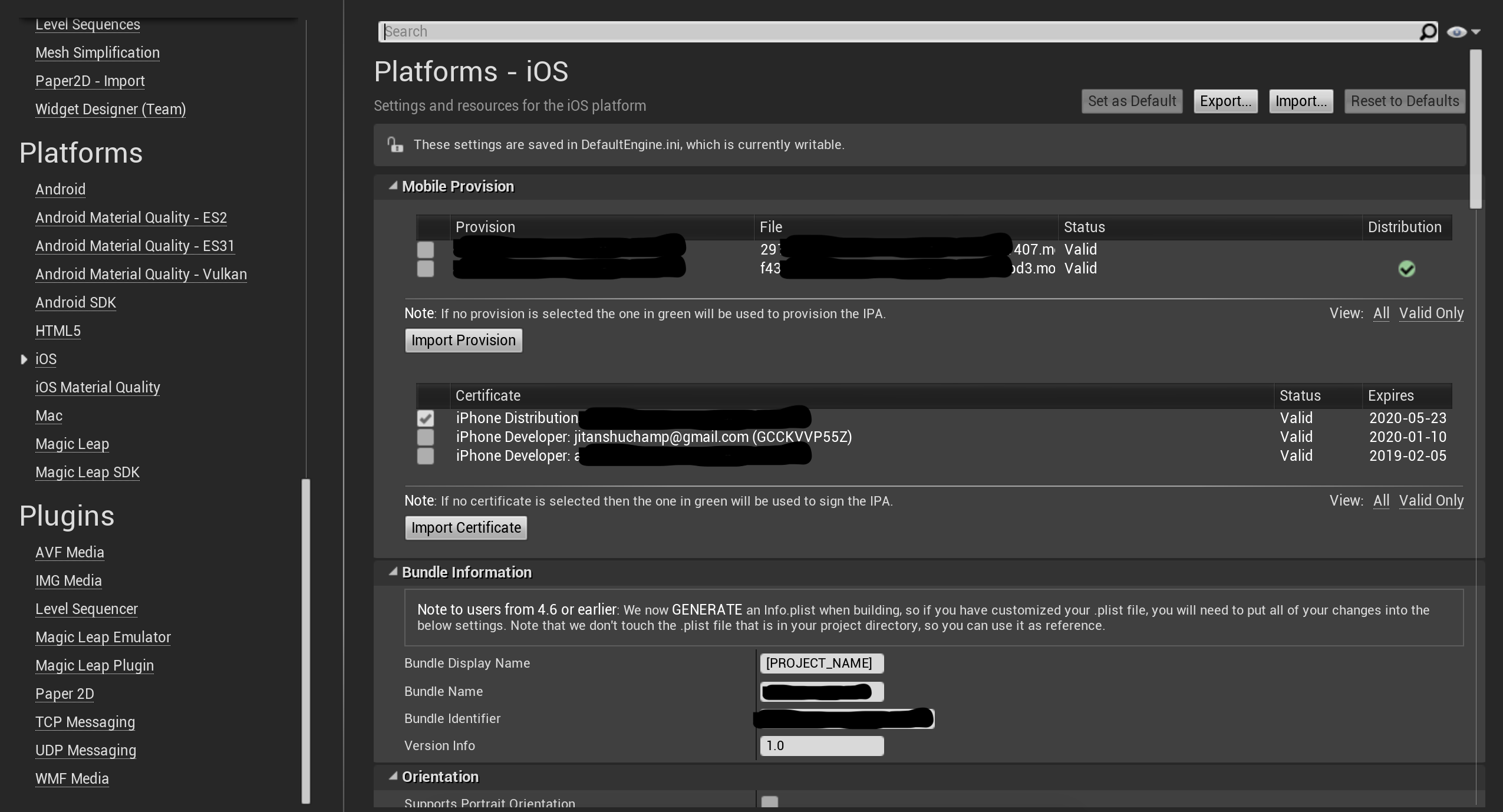The height and width of the screenshot is (812, 1503).
Task: Click the Set as Default button
Action: click(x=1132, y=101)
